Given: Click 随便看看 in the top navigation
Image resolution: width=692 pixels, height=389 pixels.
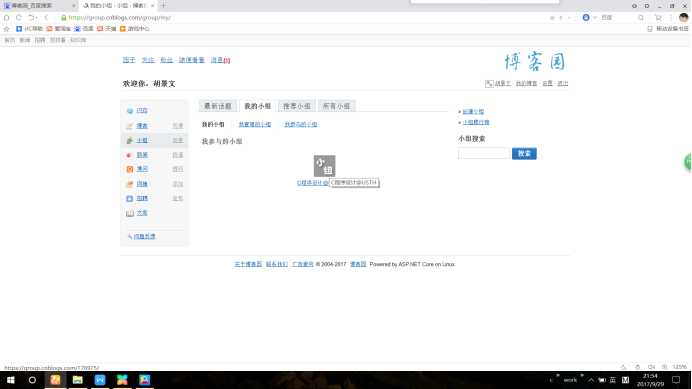Looking at the screenshot, I should (x=192, y=60).
